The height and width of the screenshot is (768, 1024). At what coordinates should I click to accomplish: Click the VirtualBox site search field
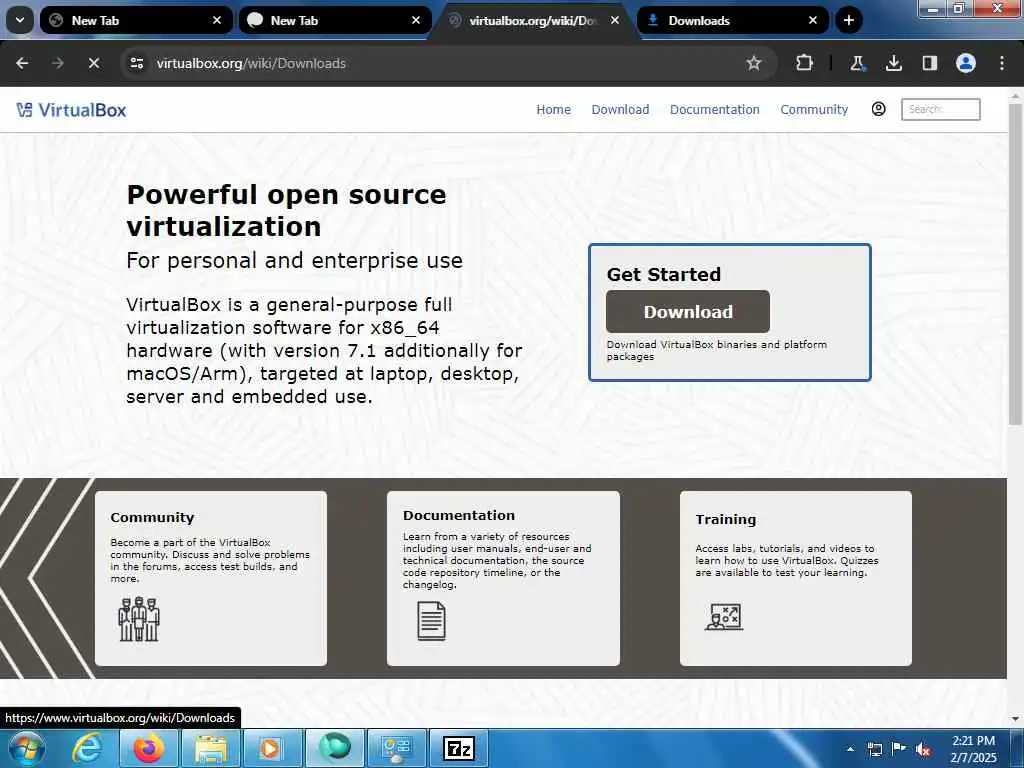point(940,109)
